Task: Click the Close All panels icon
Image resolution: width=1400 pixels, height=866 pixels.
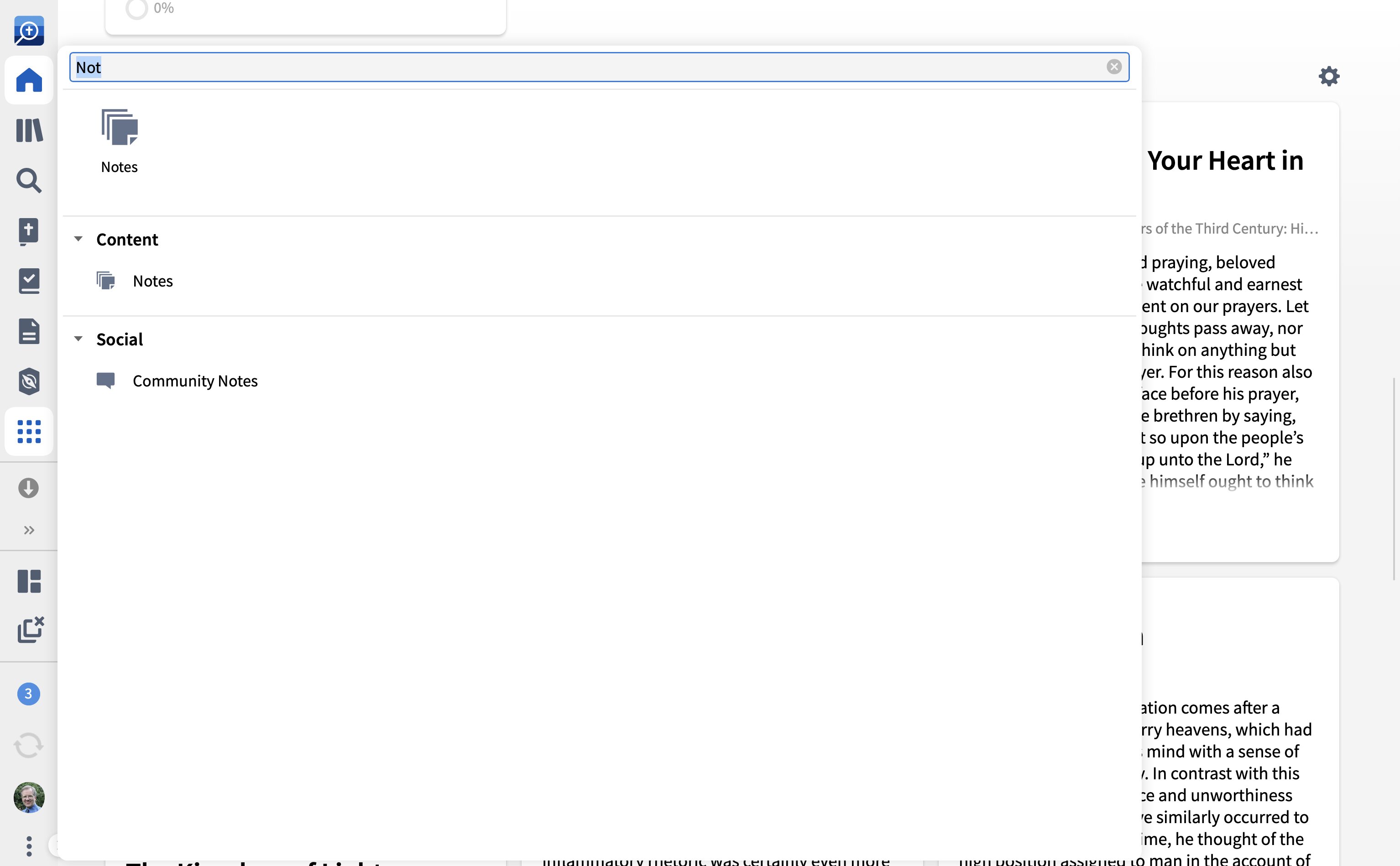Action: click(30, 630)
